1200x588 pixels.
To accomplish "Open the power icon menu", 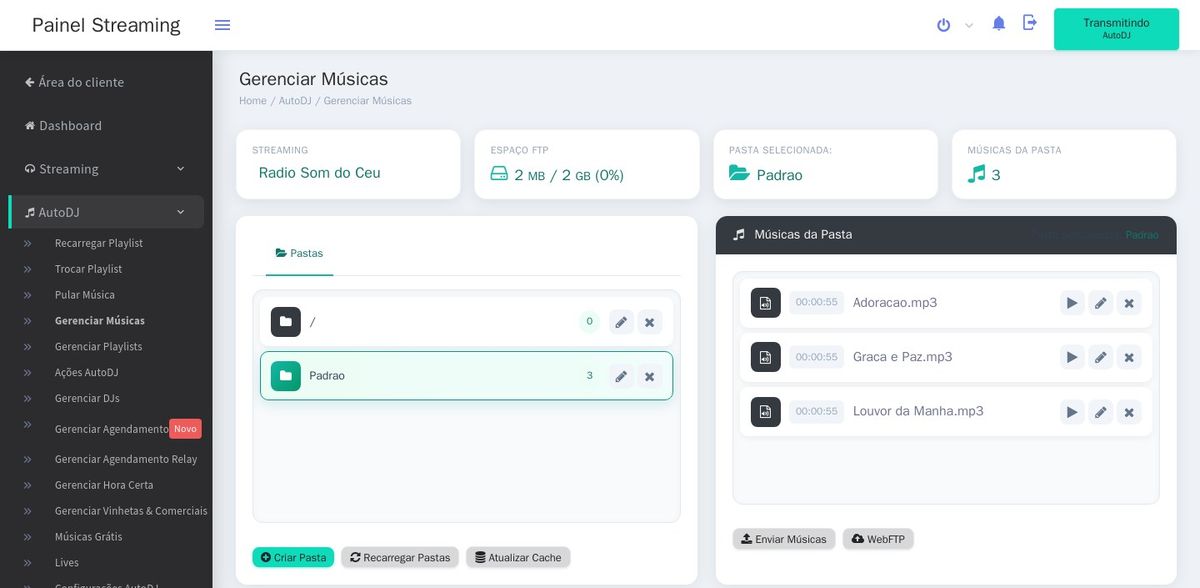I will tap(943, 25).
